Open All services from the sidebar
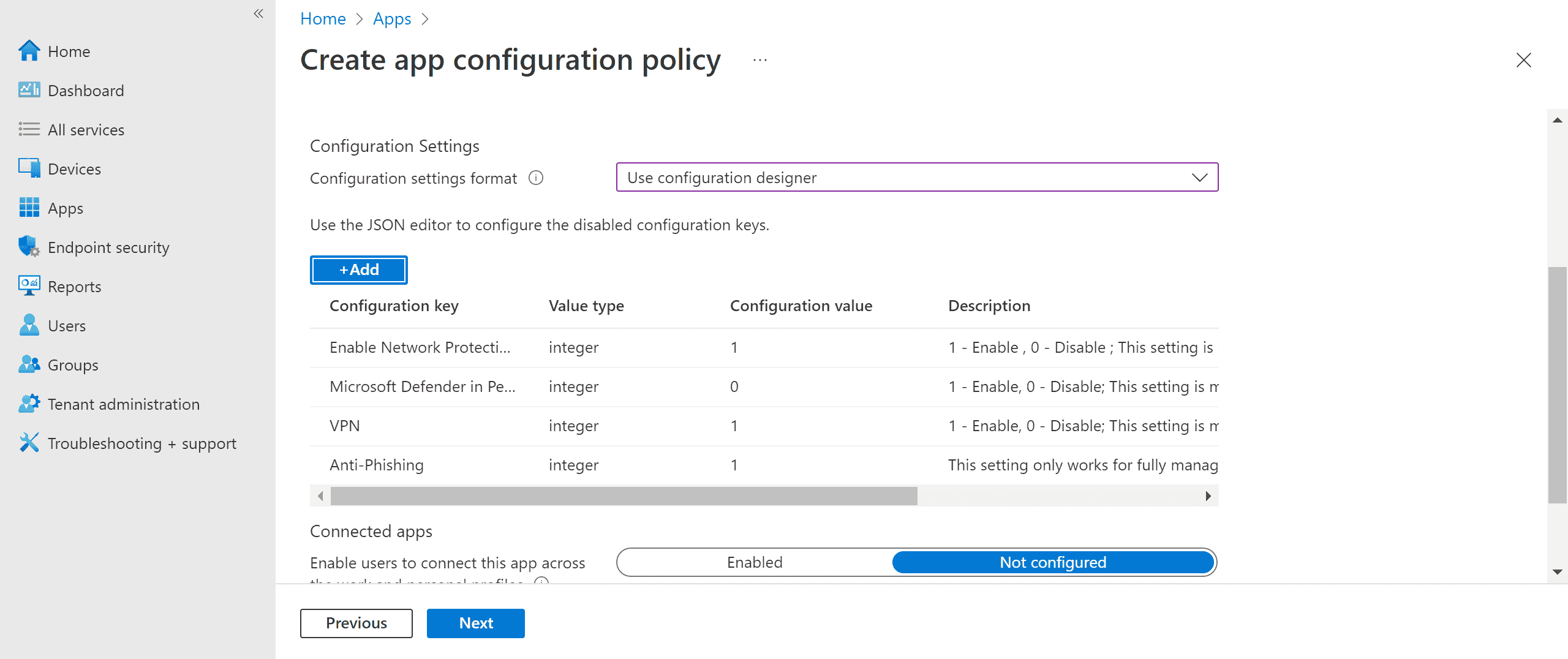The image size is (1568, 659). [86, 129]
